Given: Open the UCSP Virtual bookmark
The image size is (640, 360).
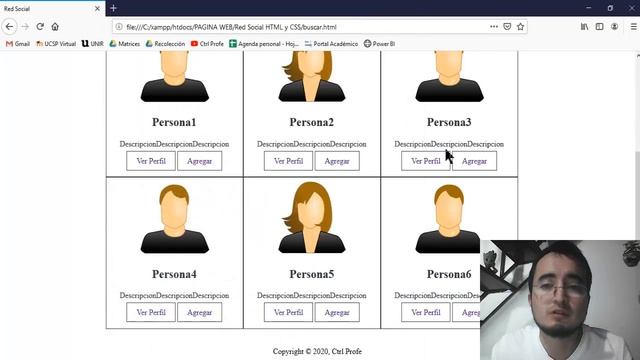Looking at the screenshot, I should tap(56, 44).
